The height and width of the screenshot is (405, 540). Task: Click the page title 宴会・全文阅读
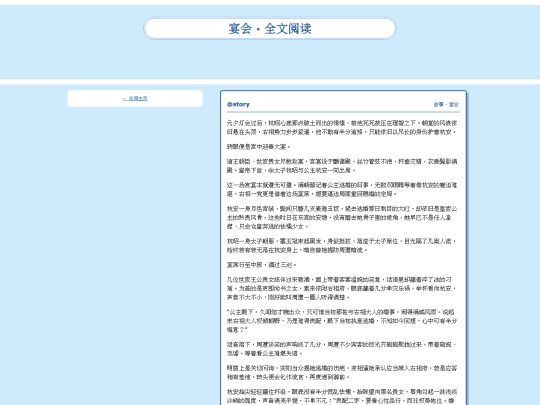(270, 29)
